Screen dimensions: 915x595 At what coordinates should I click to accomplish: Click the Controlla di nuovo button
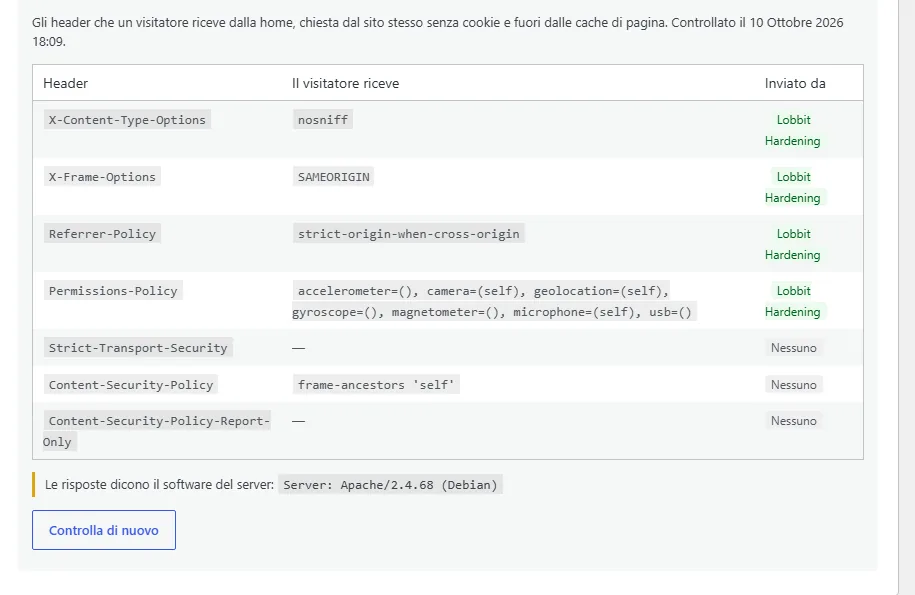click(104, 530)
